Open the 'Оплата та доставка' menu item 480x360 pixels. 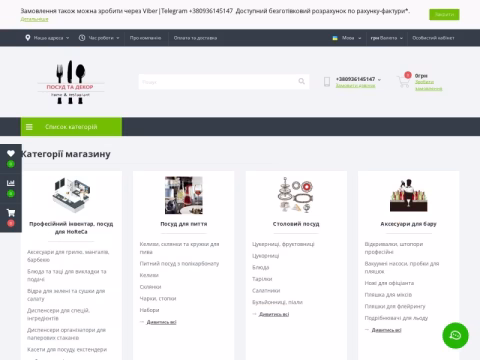click(x=195, y=38)
